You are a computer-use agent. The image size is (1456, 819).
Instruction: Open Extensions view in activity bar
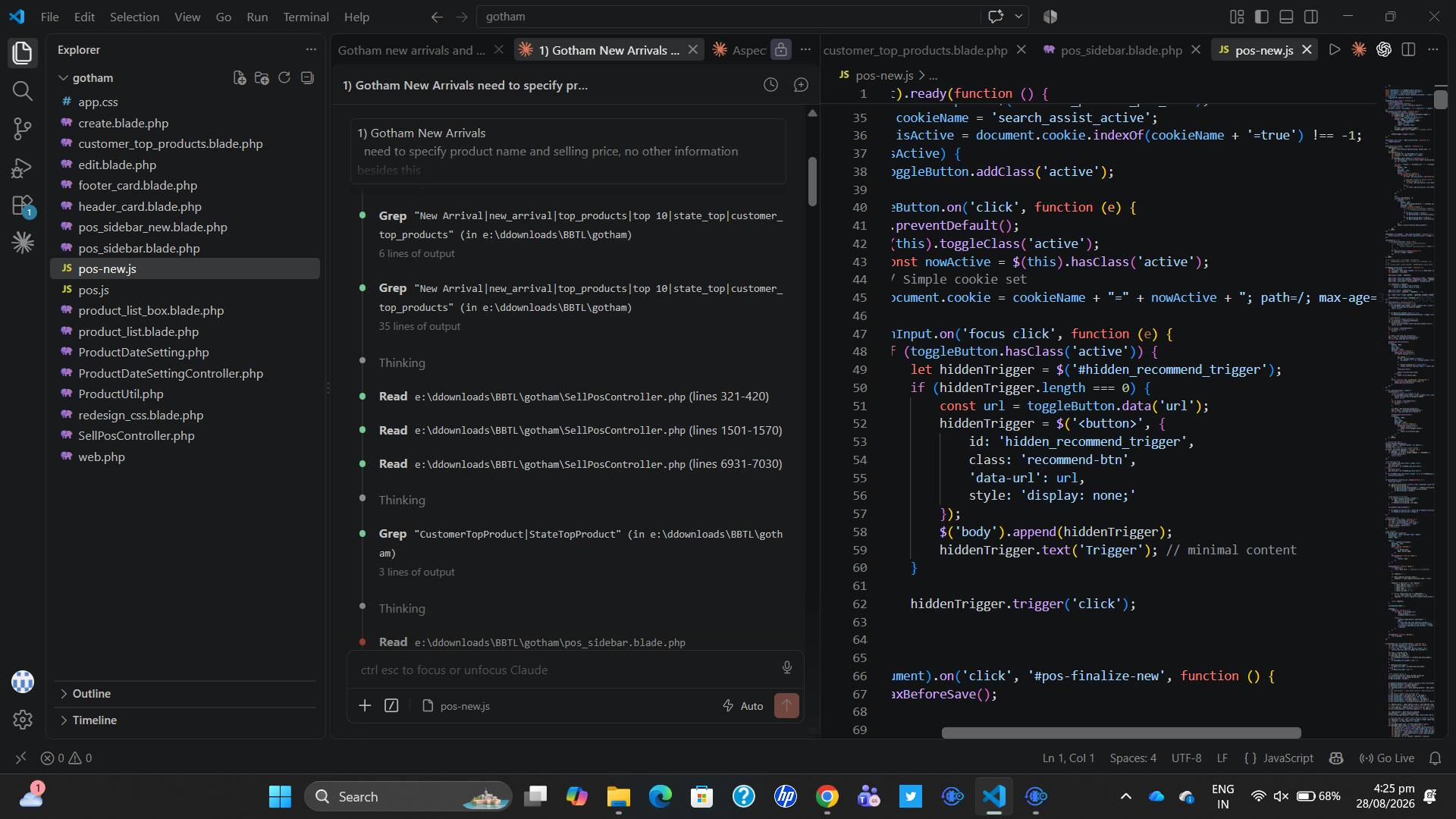click(x=23, y=206)
